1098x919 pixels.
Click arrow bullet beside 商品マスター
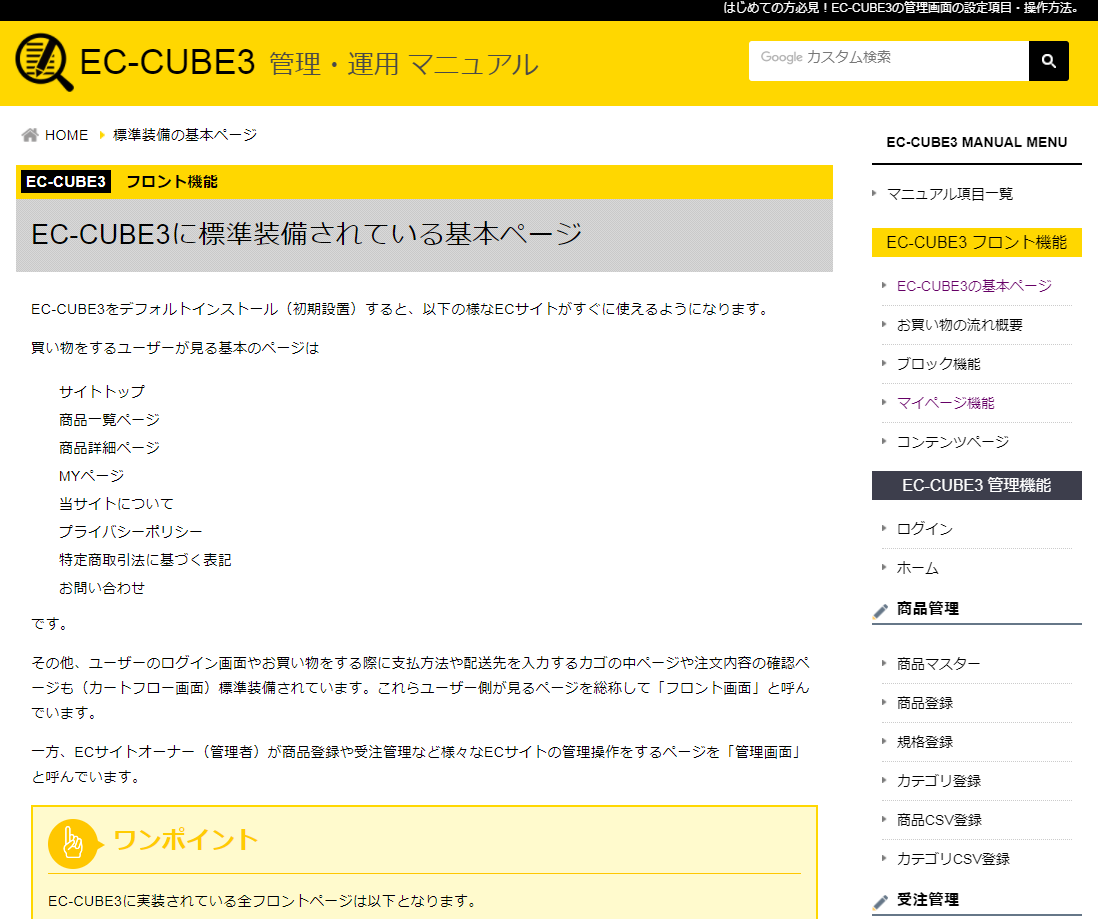pyautogui.click(x=884, y=663)
